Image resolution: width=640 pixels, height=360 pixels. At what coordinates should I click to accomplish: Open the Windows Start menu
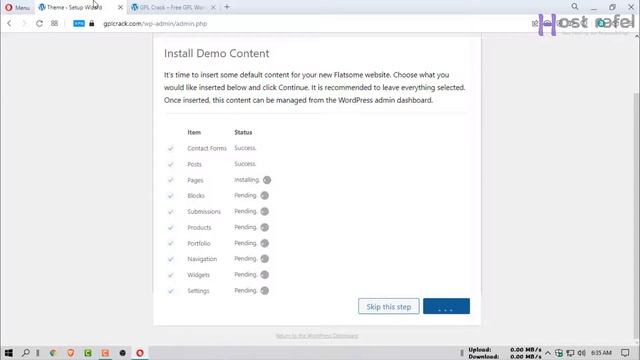pos(8,353)
